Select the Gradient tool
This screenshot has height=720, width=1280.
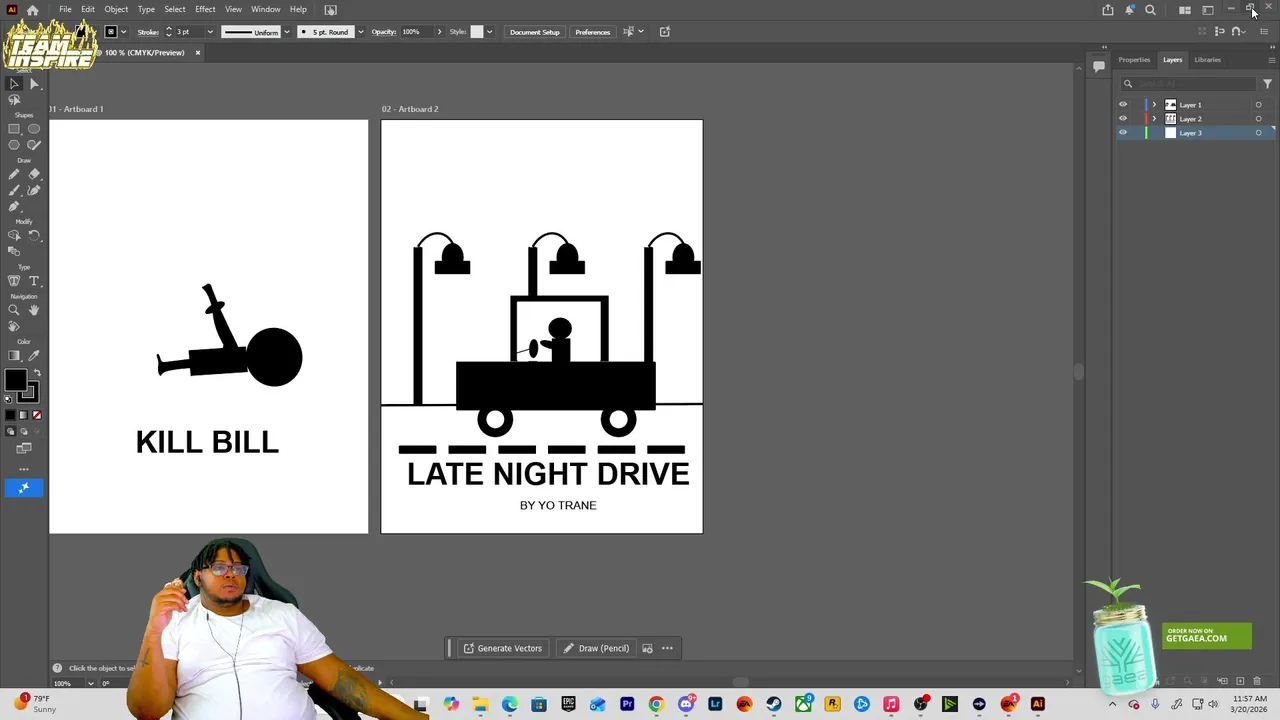point(14,355)
